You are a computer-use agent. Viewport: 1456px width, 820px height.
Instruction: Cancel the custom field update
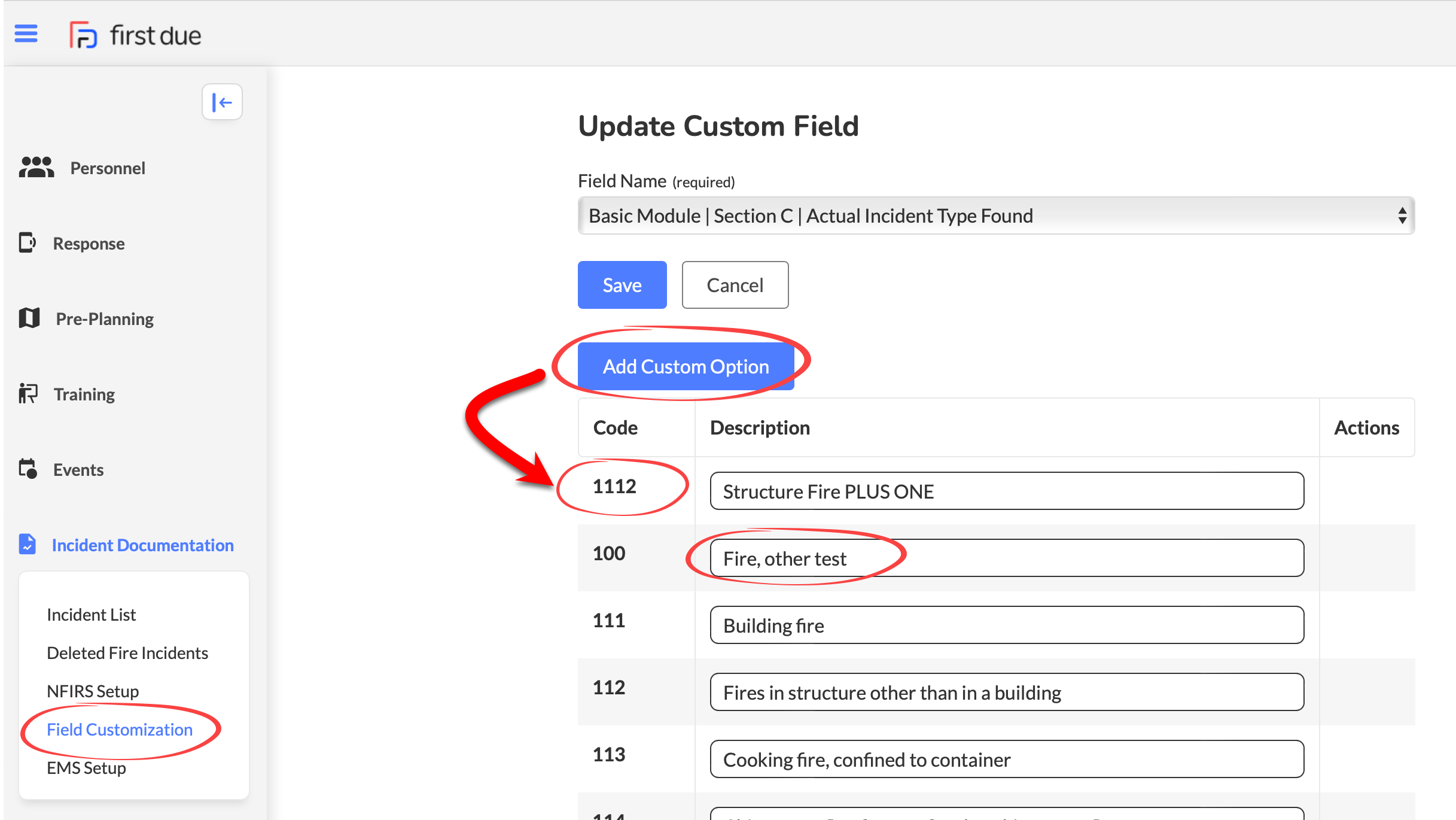click(735, 285)
